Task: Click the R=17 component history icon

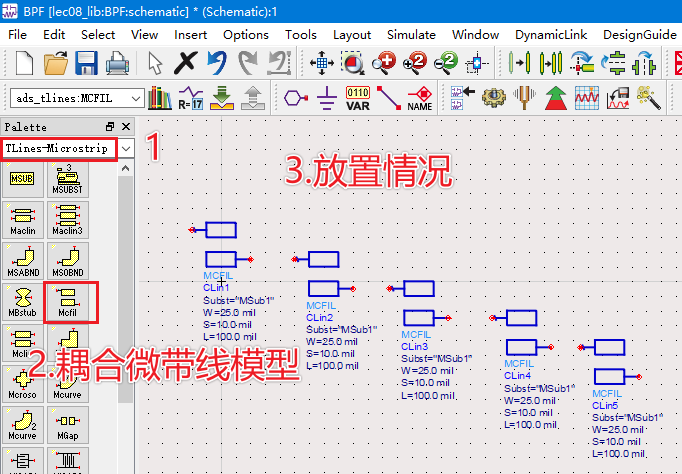Action: click(191, 98)
